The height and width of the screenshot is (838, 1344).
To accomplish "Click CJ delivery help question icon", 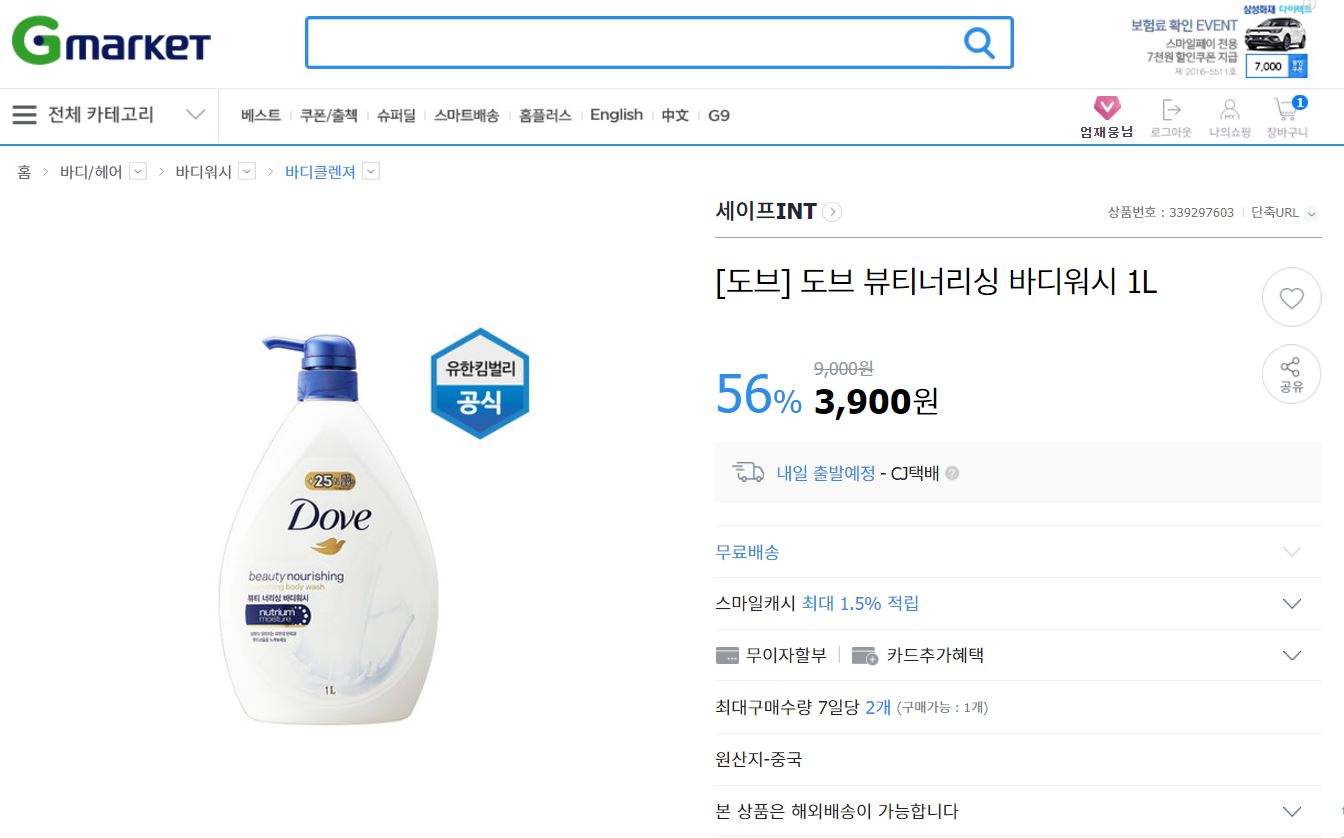I will tap(952, 474).
